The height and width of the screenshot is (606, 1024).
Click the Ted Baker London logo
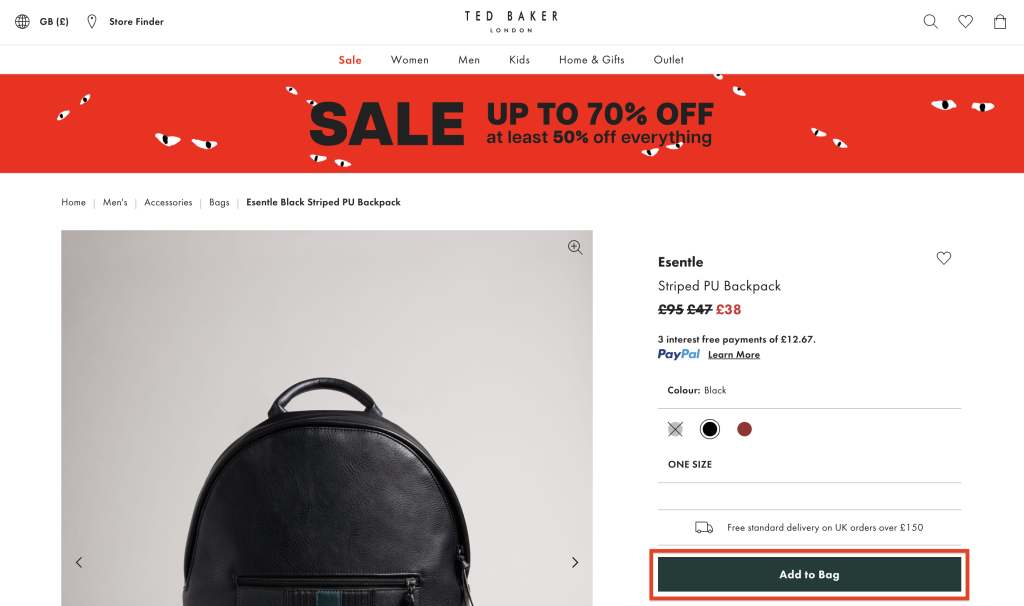click(x=511, y=21)
